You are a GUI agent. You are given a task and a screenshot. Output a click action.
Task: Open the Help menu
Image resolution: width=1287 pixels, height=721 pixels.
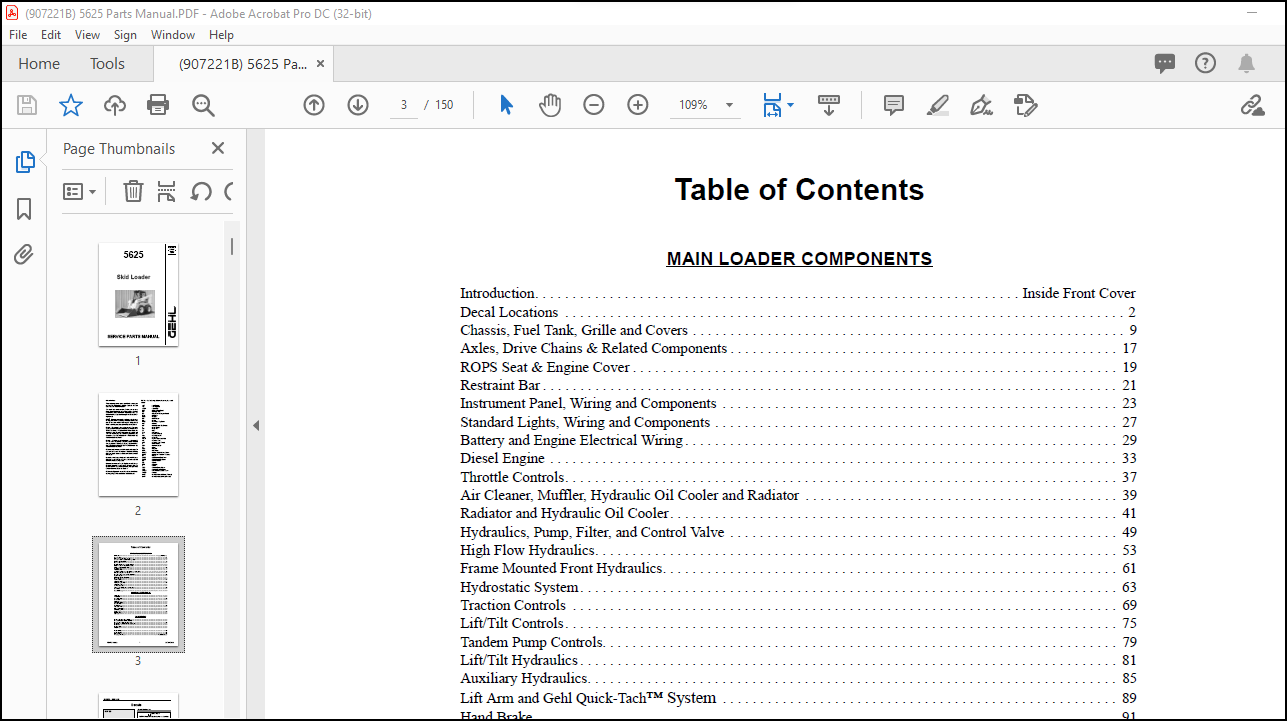point(221,34)
